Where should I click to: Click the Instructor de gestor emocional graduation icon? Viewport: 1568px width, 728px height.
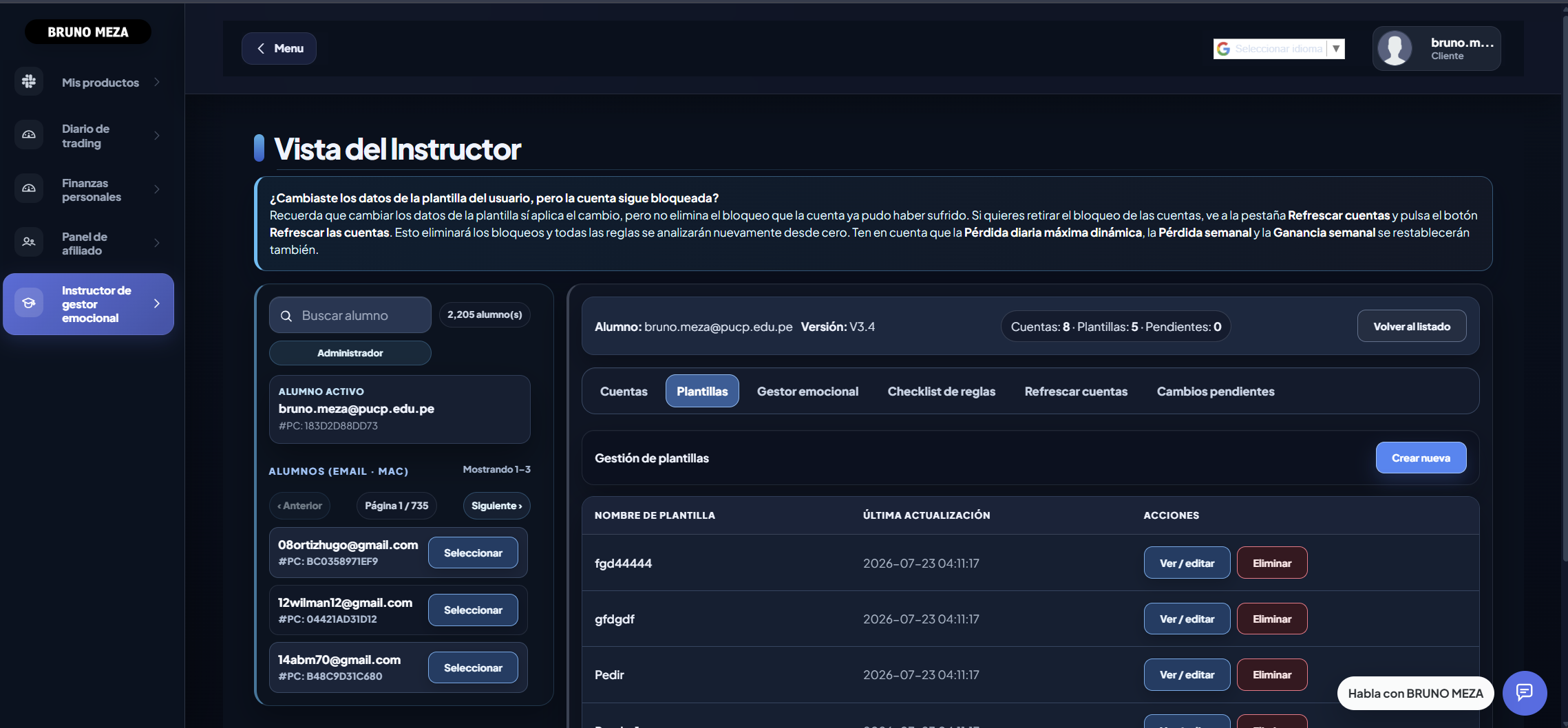coord(29,303)
